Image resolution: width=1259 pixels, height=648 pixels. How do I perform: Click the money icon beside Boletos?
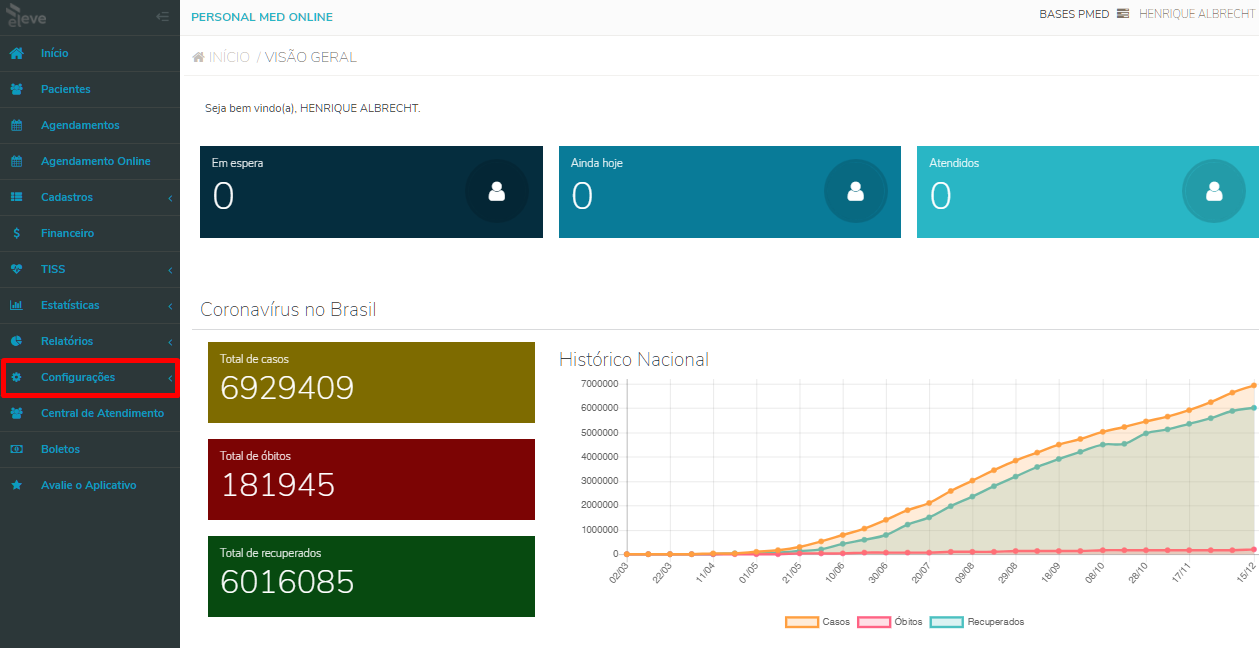click(x=16, y=449)
